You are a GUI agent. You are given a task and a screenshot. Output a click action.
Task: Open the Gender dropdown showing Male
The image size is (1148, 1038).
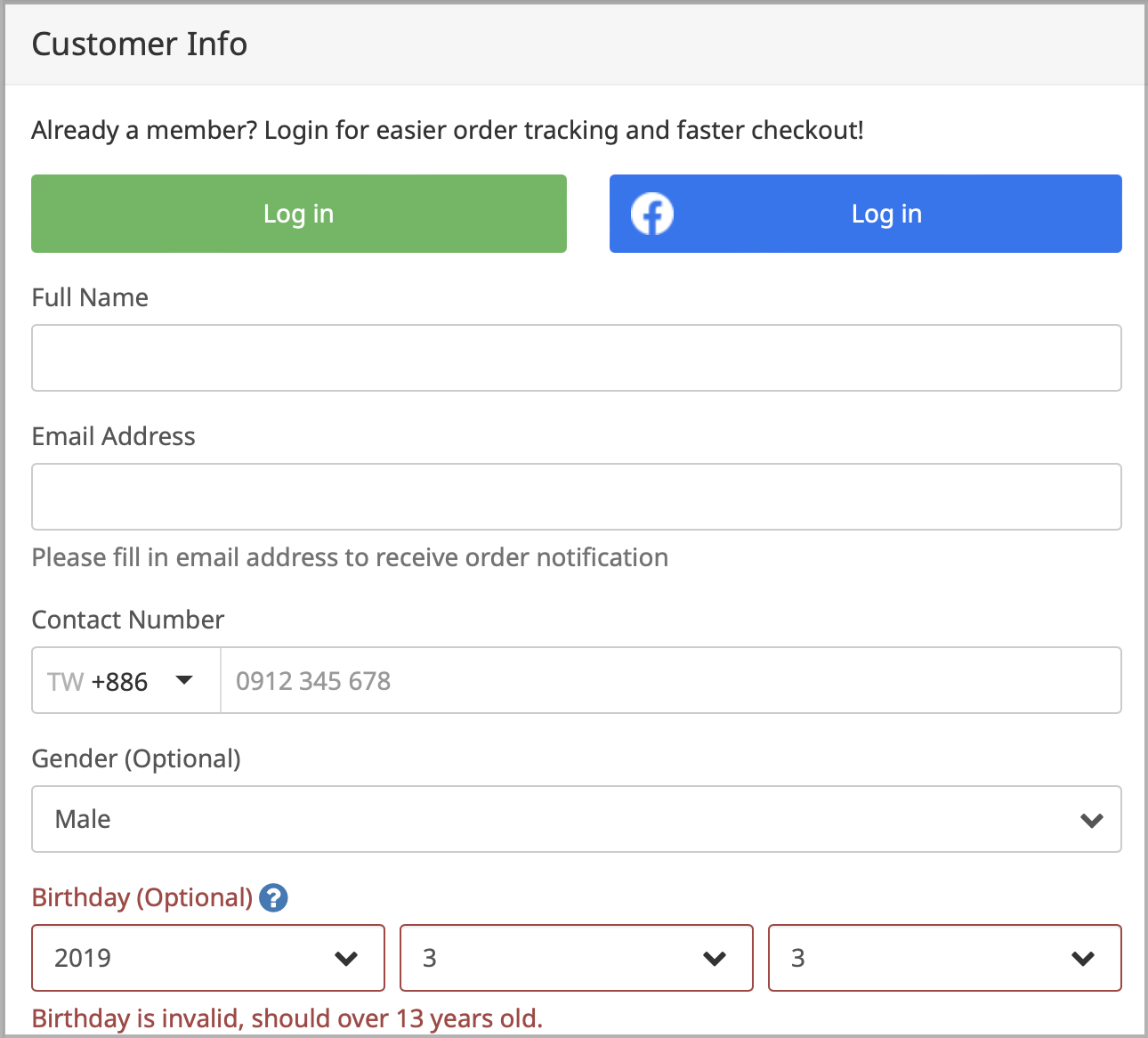[x=577, y=819]
